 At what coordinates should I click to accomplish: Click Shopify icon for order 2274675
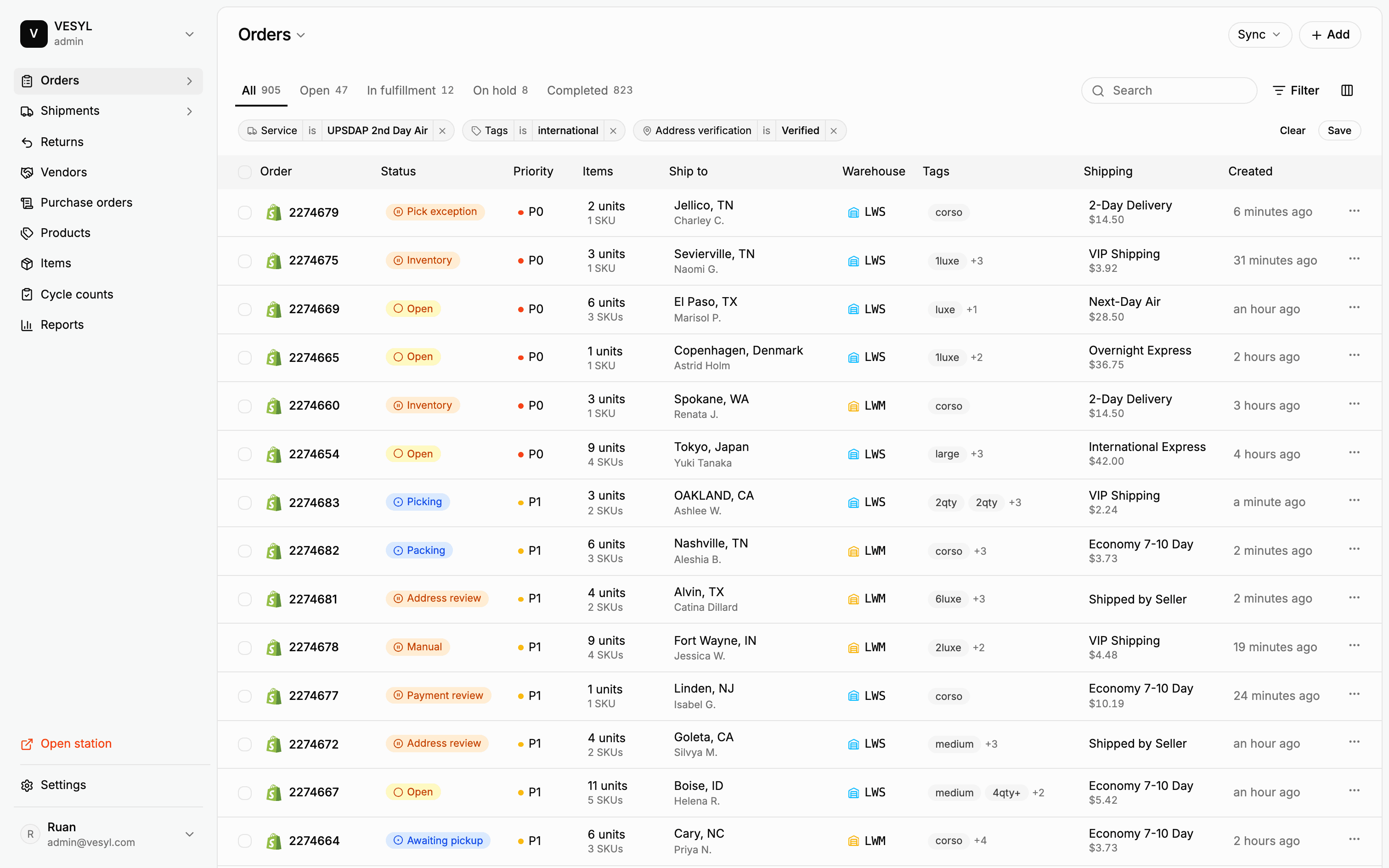(274, 261)
